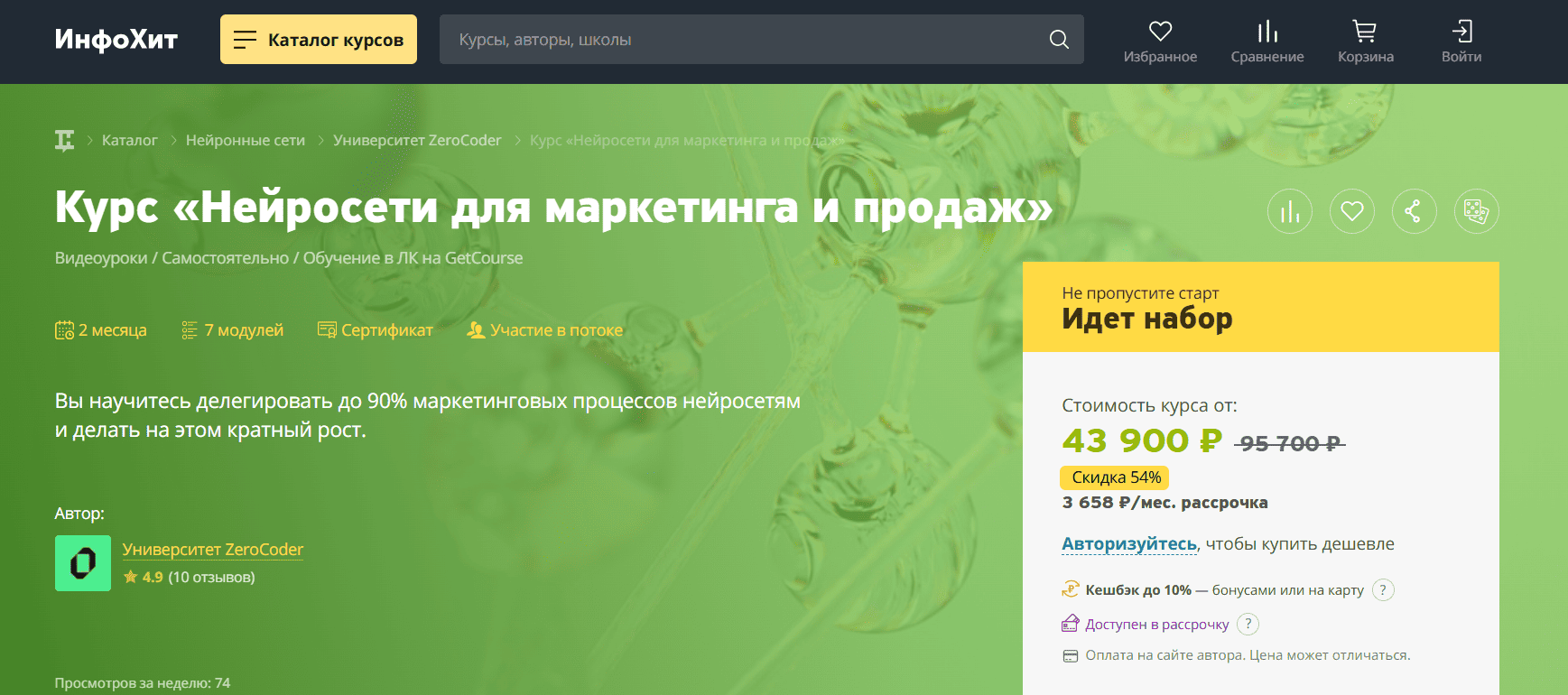Image resolution: width=1568 pixels, height=695 pixels.
Task: Click the 43 900 ₽ price
Action: (x=1142, y=440)
